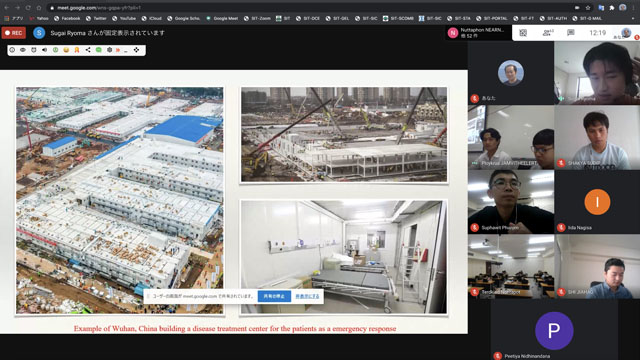This screenshot has width=640, height=360.
Task: Toggle the eye visibility icon in extension toolbar
Action: [23, 50]
